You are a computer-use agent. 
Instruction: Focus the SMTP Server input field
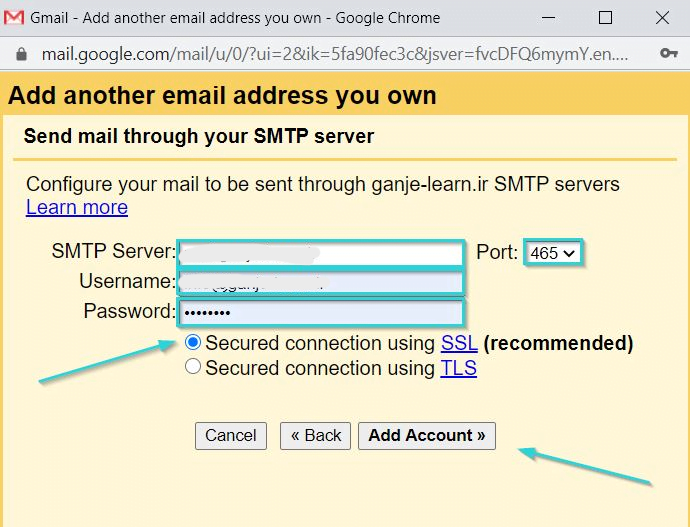320,253
